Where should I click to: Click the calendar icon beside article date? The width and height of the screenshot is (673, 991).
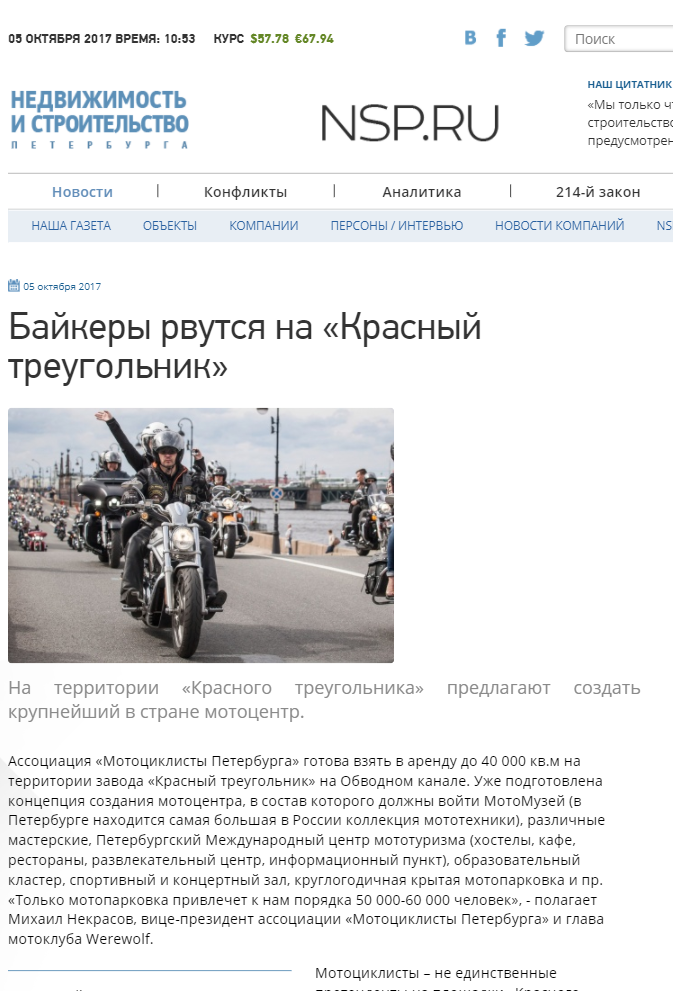(14, 286)
